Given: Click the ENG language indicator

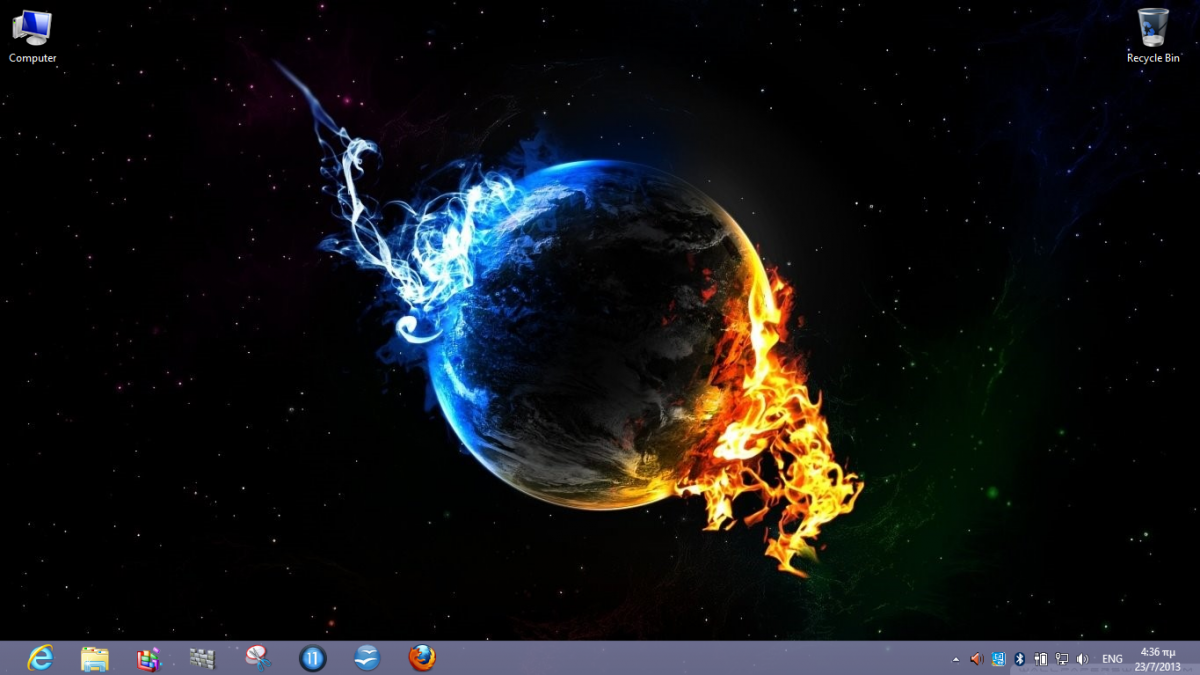Looking at the screenshot, I should pos(1112,659).
